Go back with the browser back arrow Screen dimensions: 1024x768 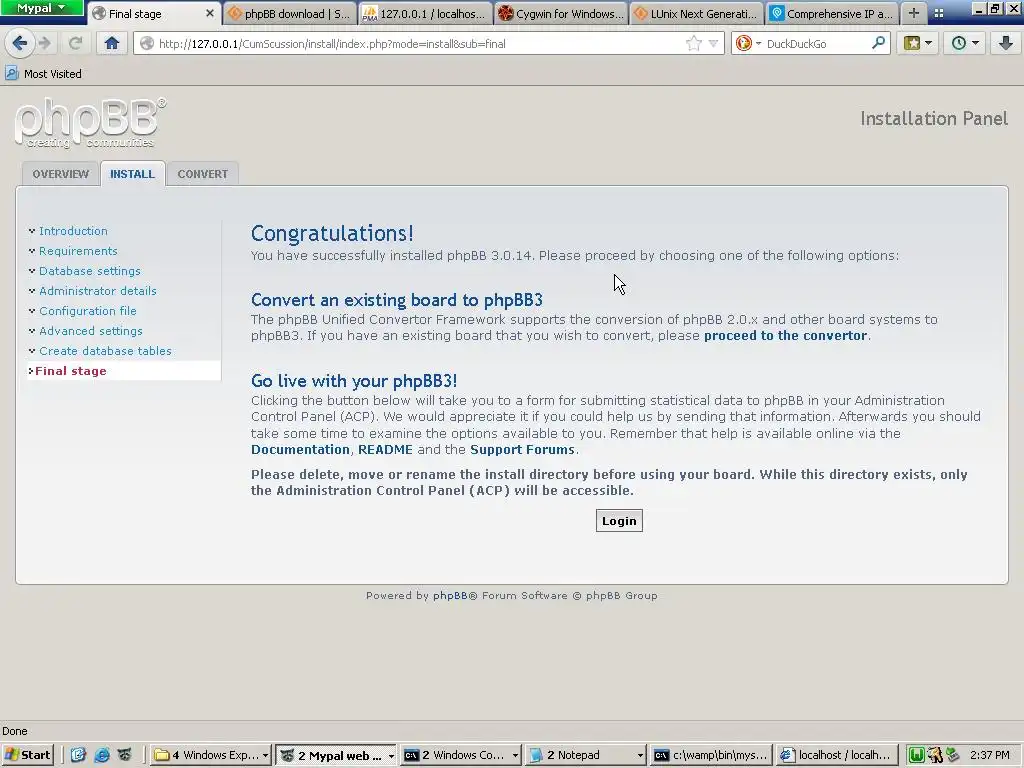pyautogui.click(x=20, y=44)
